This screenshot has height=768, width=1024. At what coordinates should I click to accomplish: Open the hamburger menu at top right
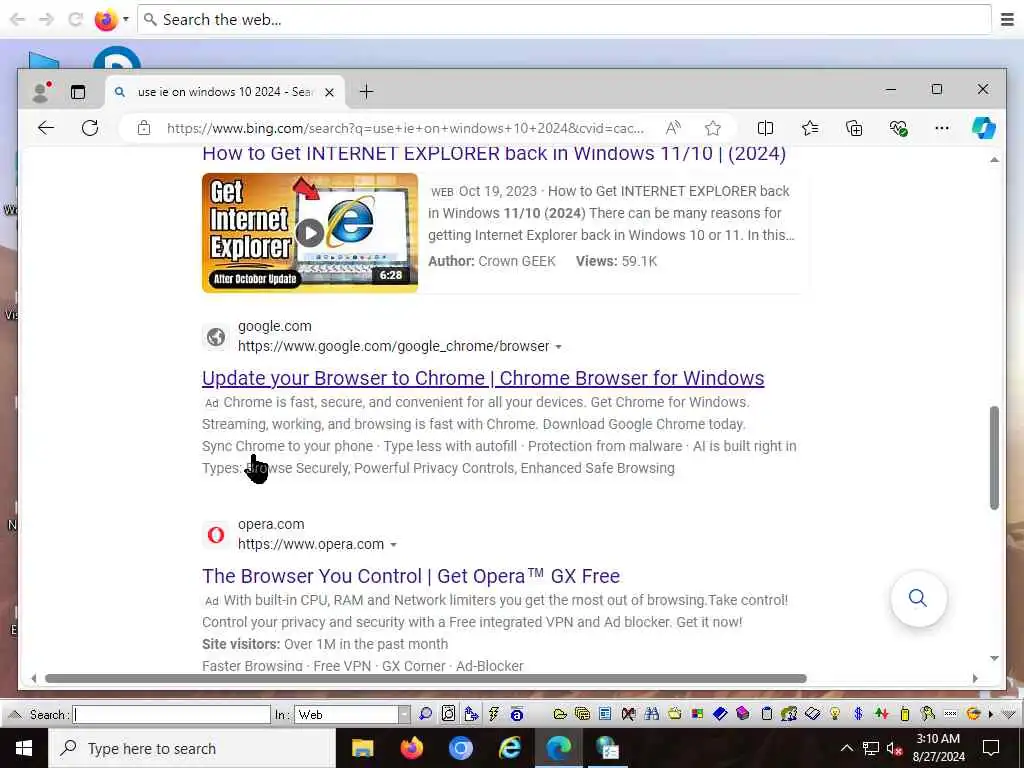1007,20
